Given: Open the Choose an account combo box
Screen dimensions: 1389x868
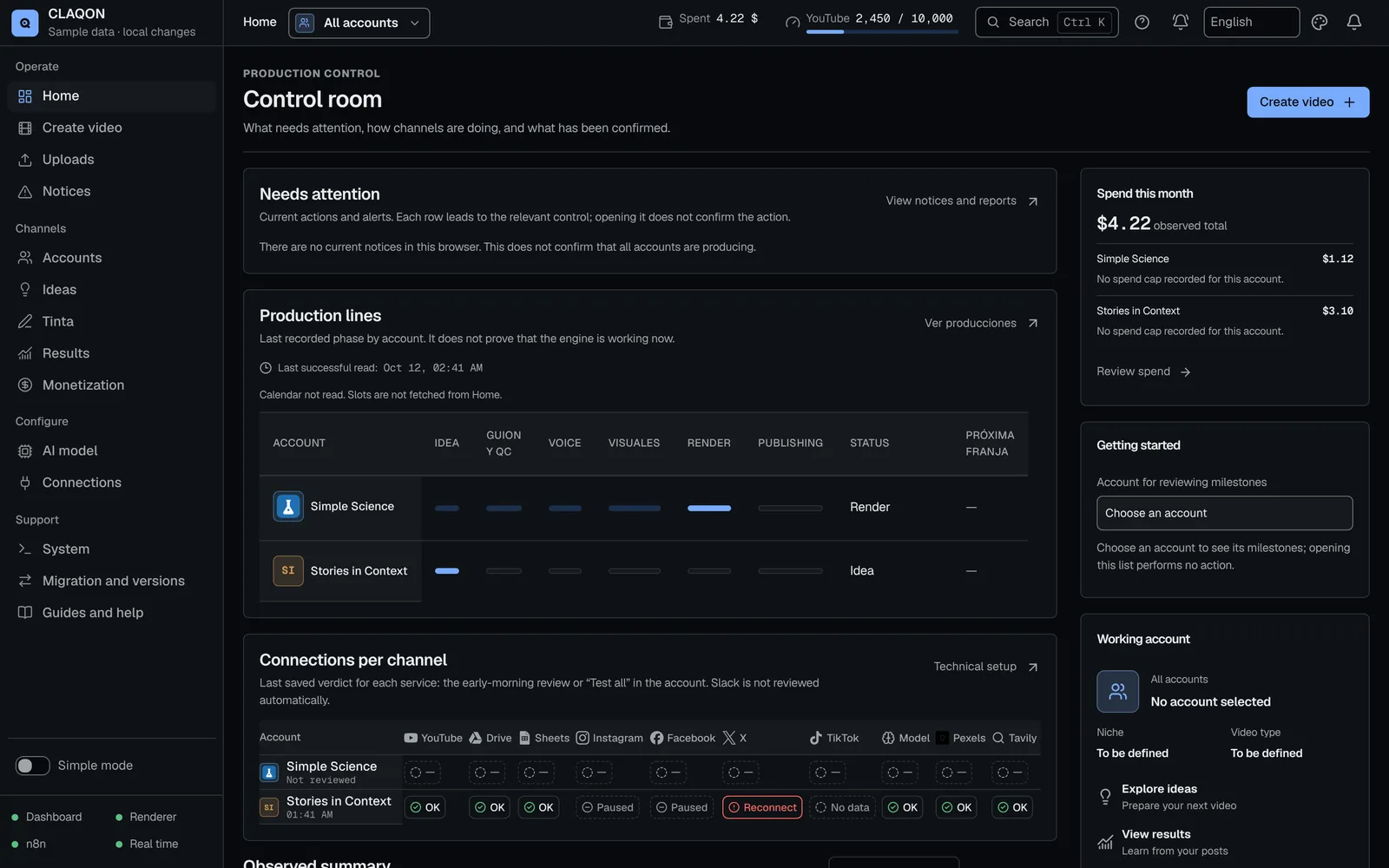Looking at the screenshot, I should pos(1224,513).
